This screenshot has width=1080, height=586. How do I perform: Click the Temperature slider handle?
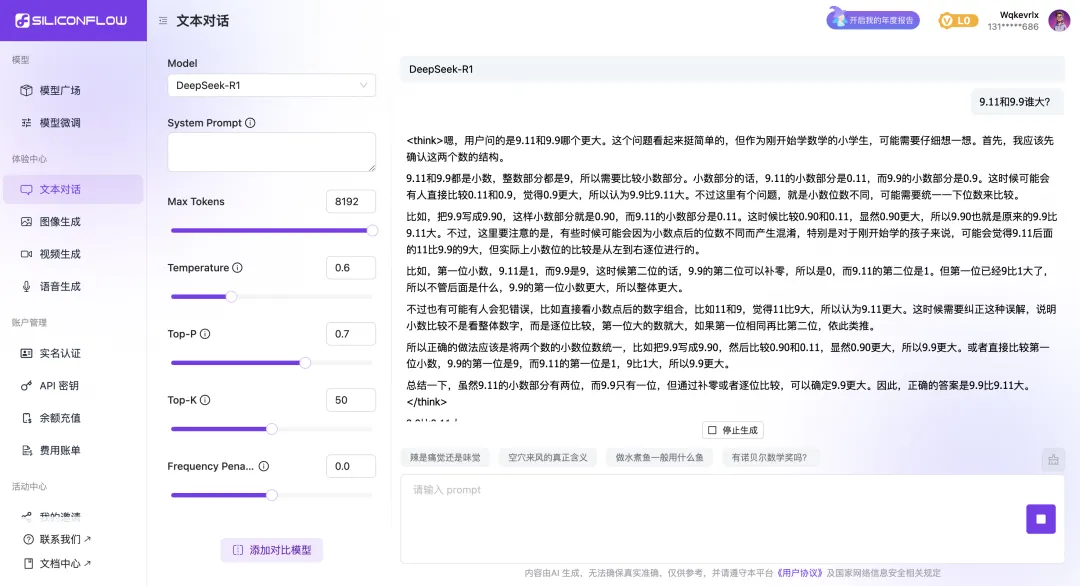coord(231,297)
